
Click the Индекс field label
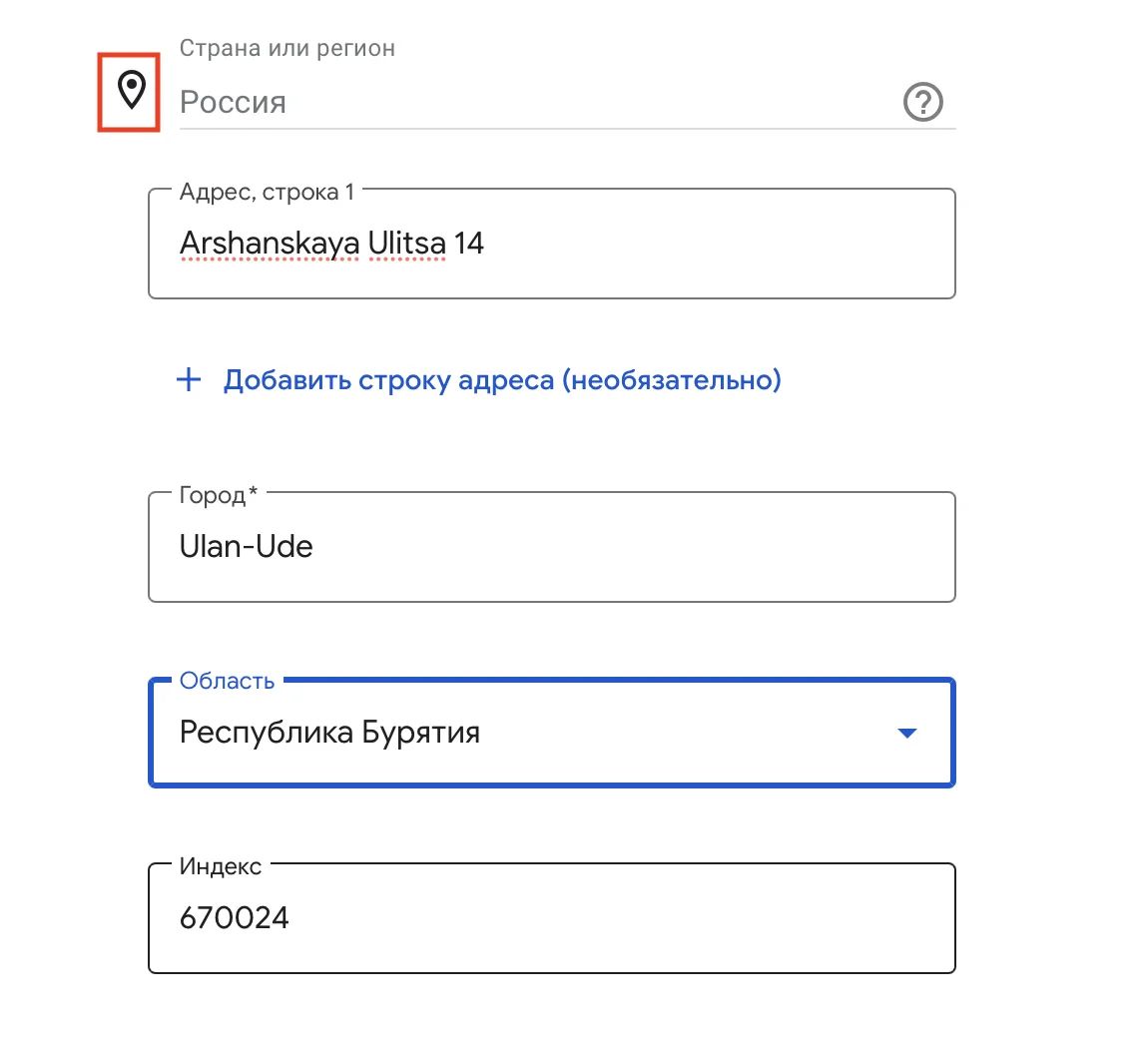click(221, 867)
